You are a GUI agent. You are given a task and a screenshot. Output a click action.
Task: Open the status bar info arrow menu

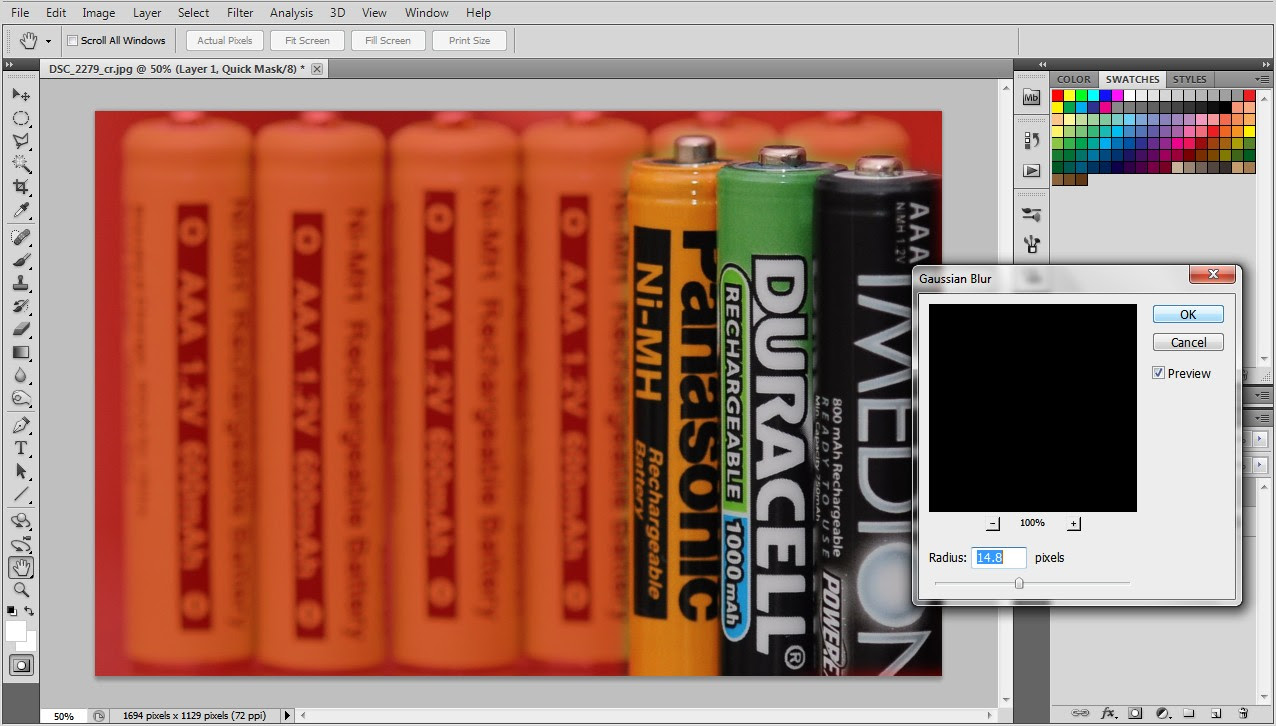click(288, 716)
